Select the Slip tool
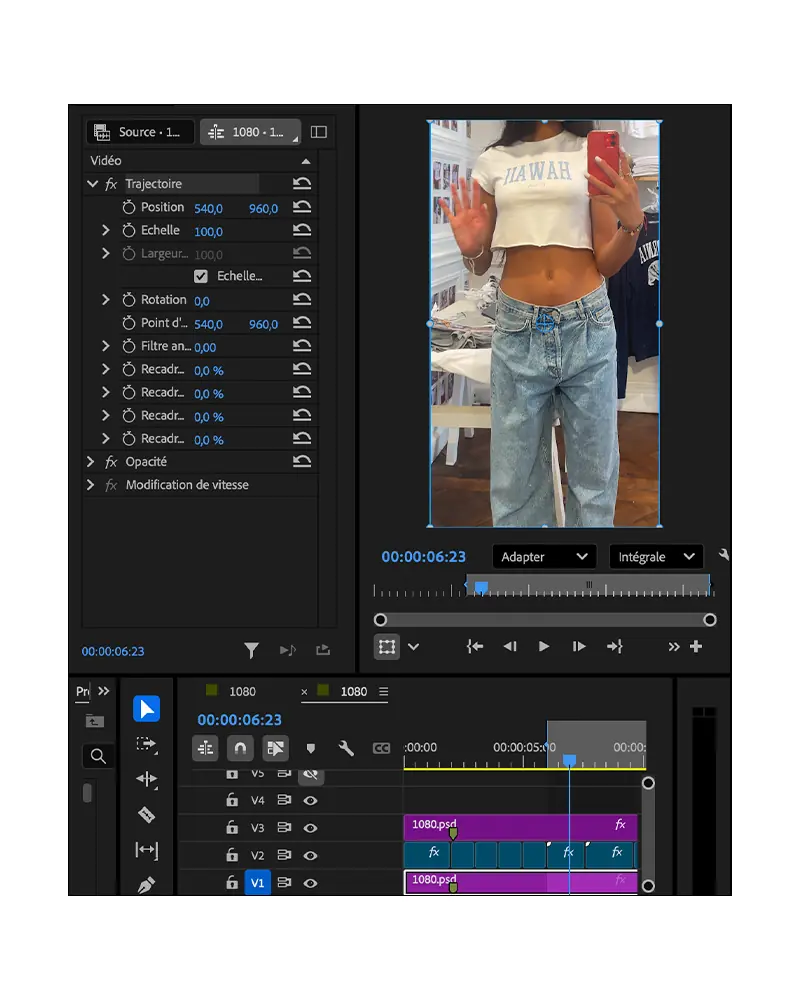Image resolution: width=800 pixels, height=1000 pixels. pyautogui.click(x=146, y=849)
